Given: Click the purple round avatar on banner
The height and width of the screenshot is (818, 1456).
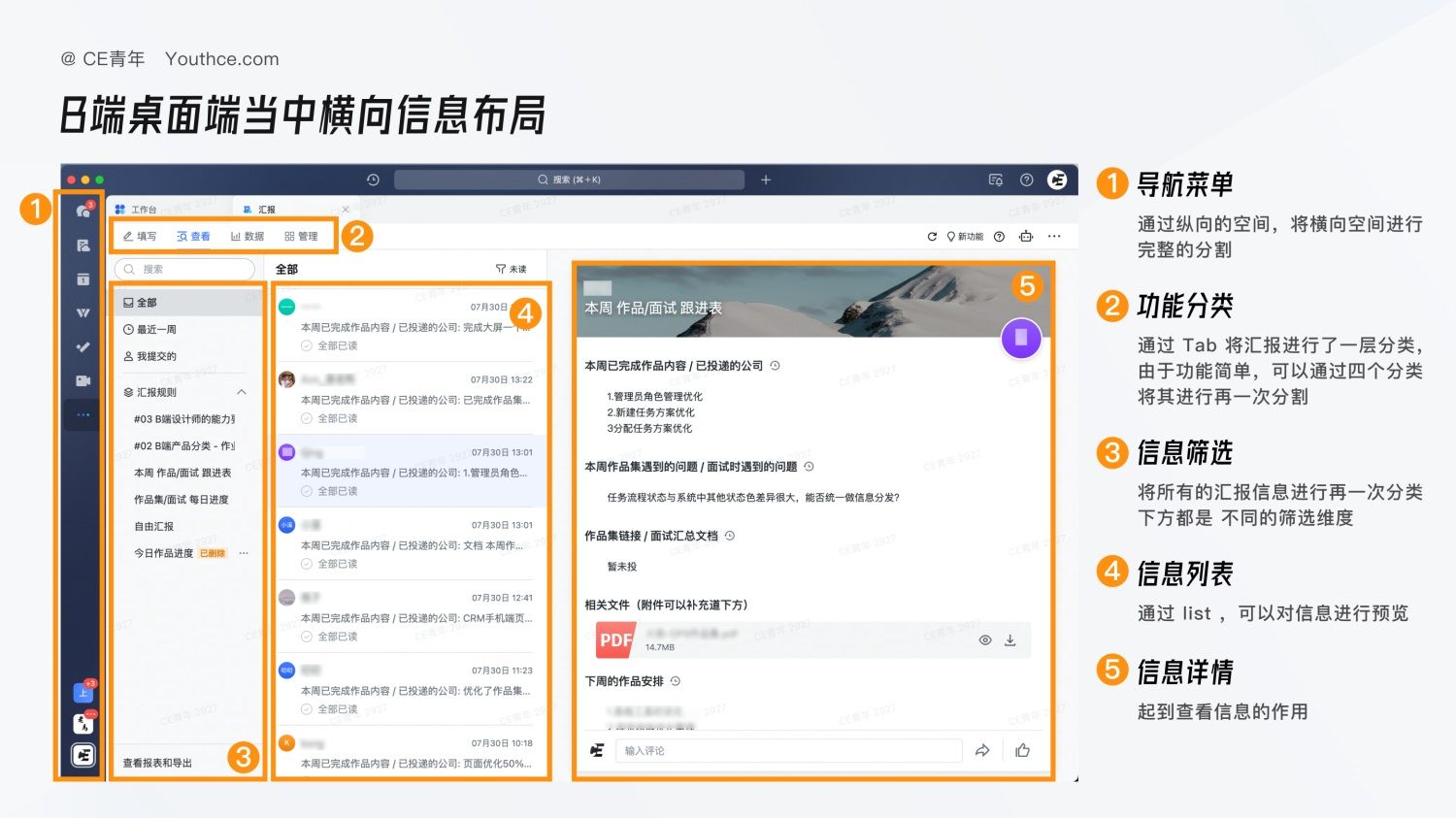Looking at the screenshot, I should tap(1021, 338).
